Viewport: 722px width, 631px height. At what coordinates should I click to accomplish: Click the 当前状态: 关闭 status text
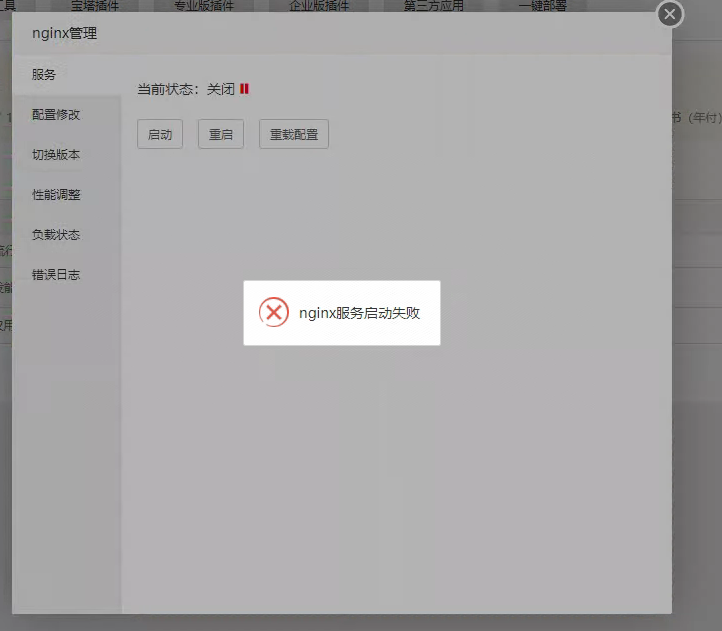click(186, 89)
